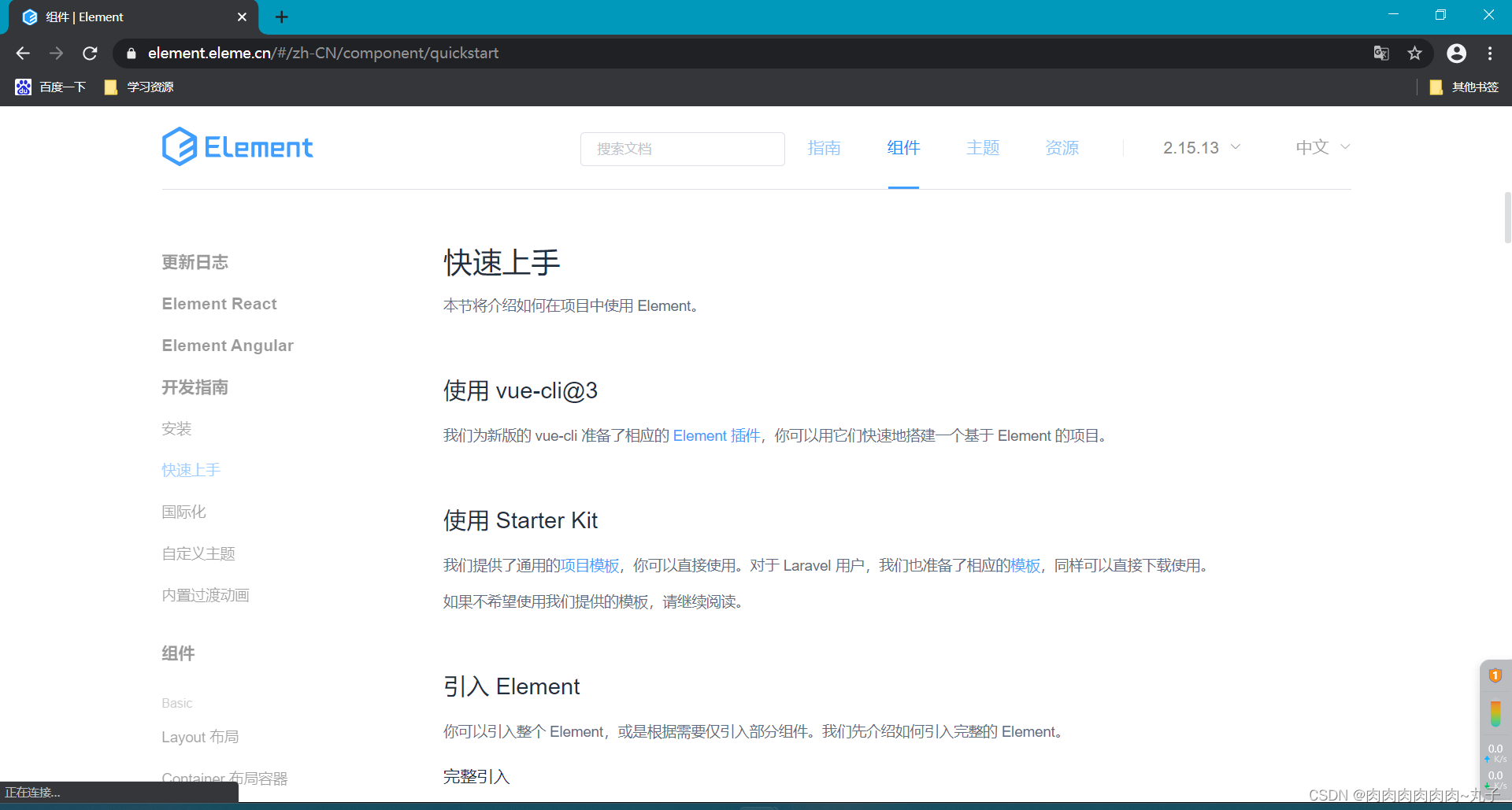Screen dimensions: 1512x810
Task: Click into the 搜索文档 search field
Action: point(682,149)
